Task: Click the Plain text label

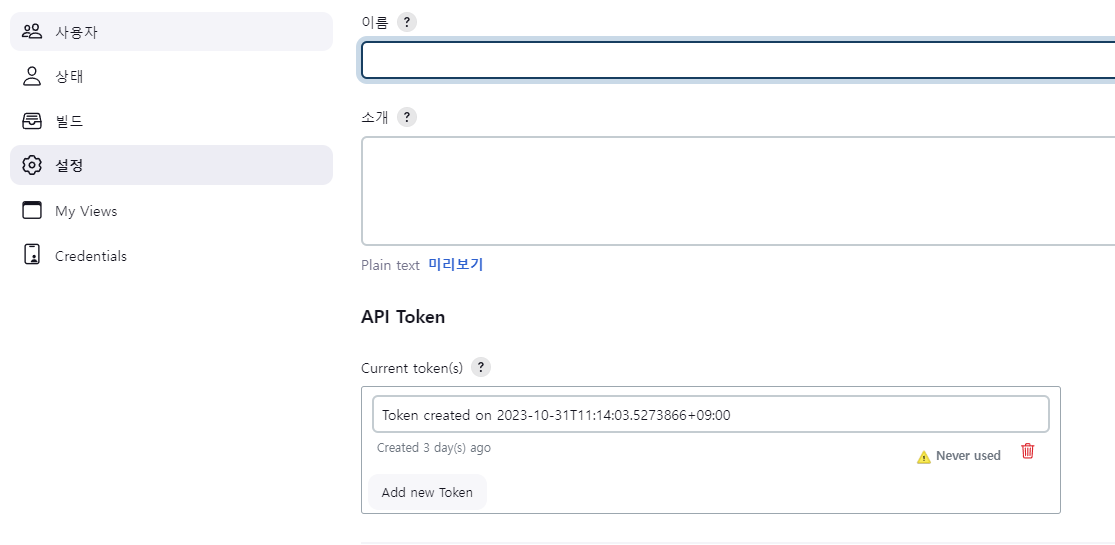Action: click(390, 265)
